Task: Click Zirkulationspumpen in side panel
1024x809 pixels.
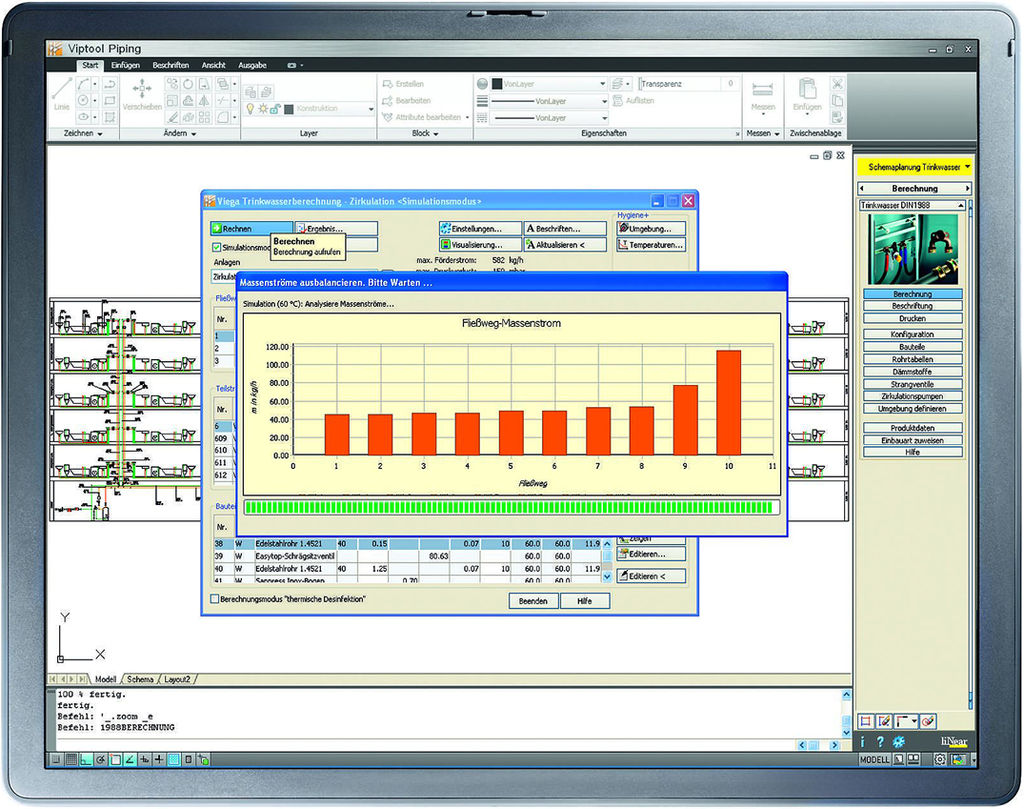Action: pyautogui.click(x=912, y=396)
